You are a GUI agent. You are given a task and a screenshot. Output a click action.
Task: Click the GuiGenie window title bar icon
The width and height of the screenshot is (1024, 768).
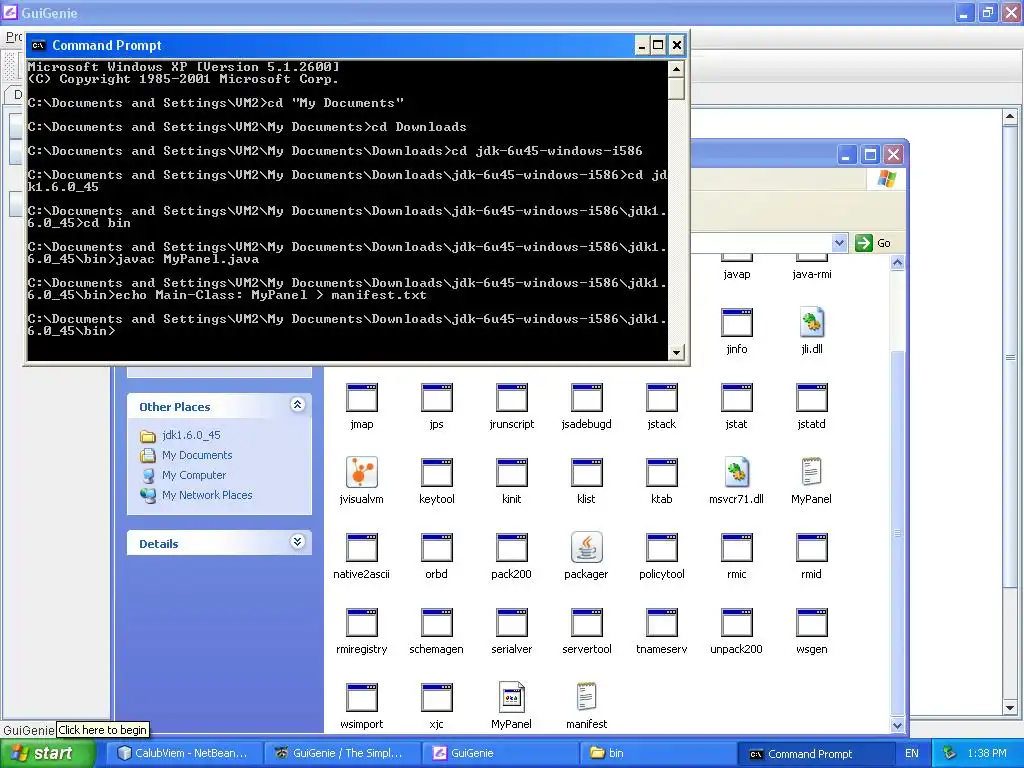[10, 12]
